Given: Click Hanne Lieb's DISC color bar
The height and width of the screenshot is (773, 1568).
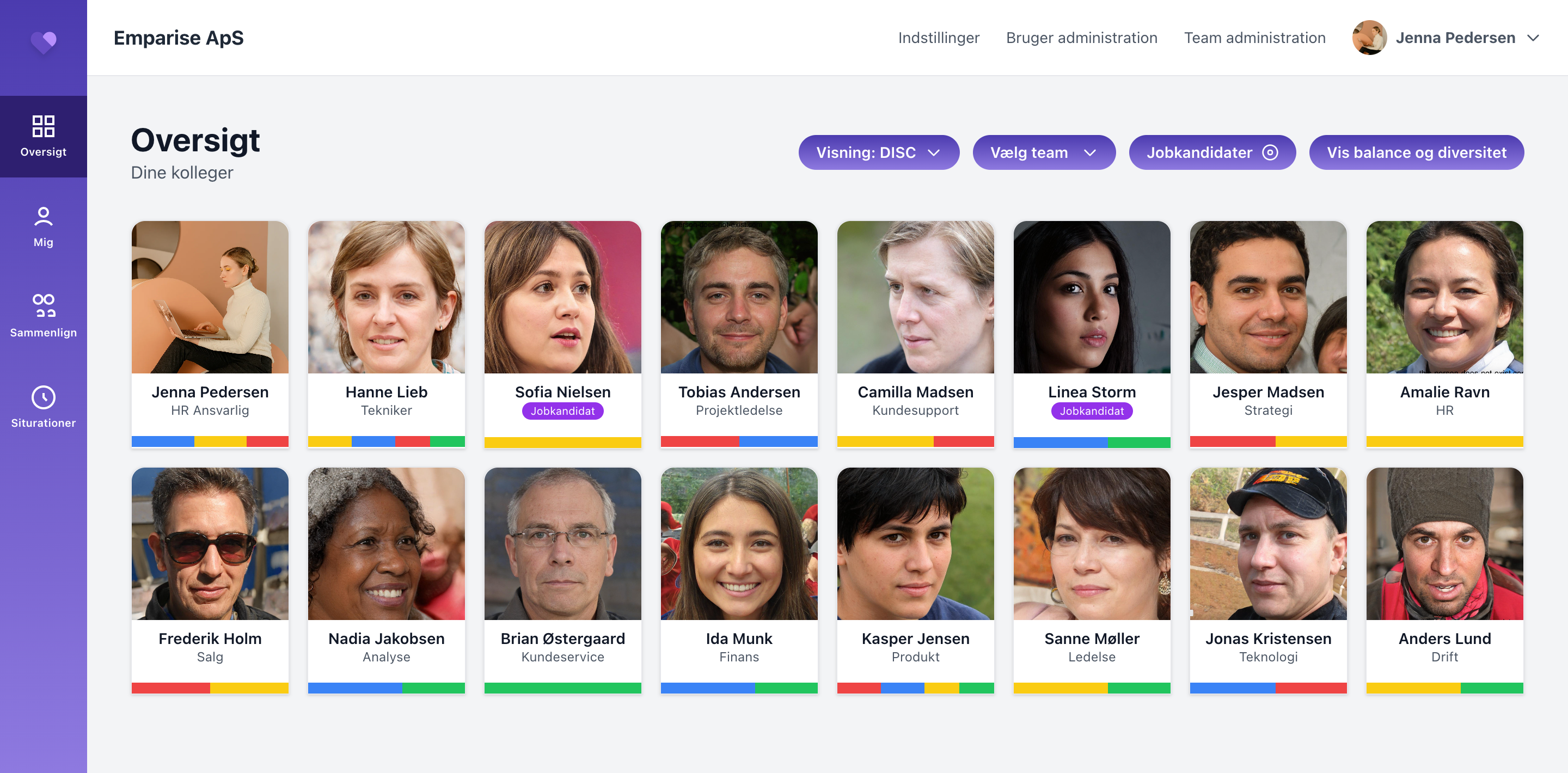Looking at the screenshot, I should (x=387, y=442).
